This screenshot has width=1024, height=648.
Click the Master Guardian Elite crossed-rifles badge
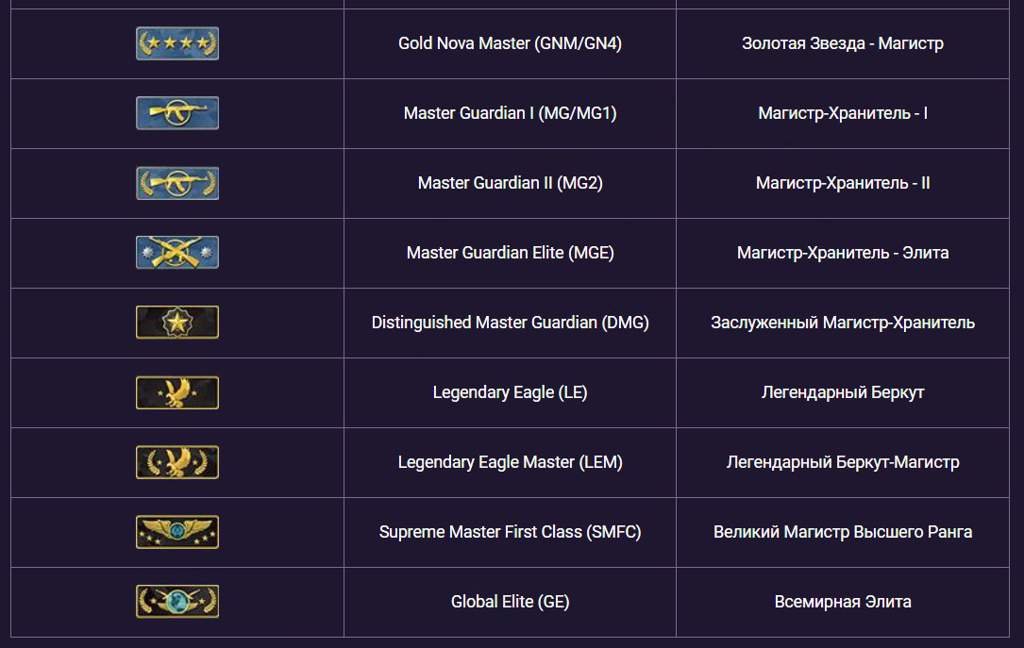click(177, 252)
